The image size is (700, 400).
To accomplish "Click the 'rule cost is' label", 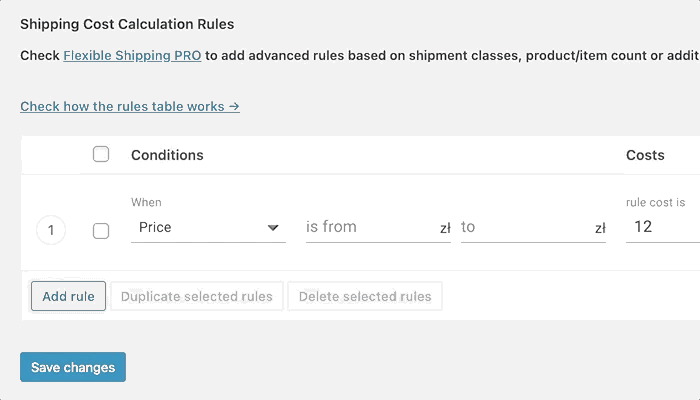I will click(657, 203).
